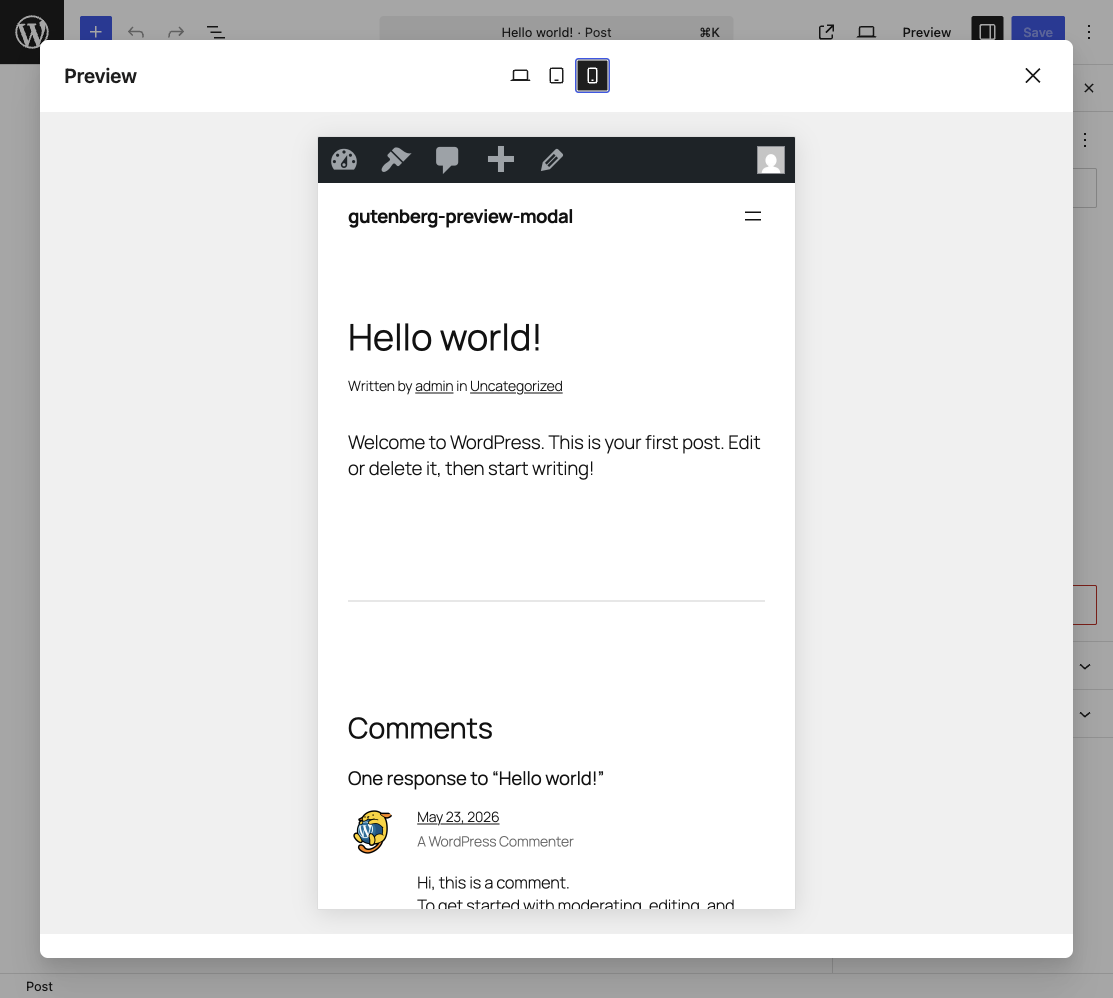The height and width of the screenshot is (998, 1113).
Task: Click the Preview button in editor toolbar
Action: tap(926, 32)
